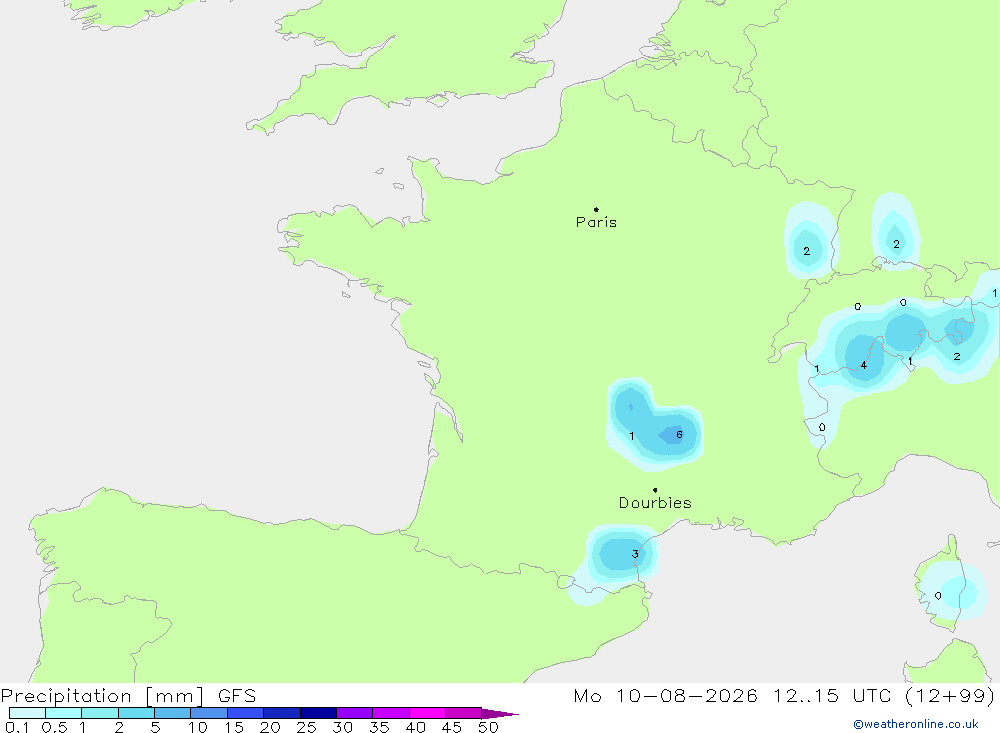Pick the 0.5–1 mm legend color swatch

[63, 713]
